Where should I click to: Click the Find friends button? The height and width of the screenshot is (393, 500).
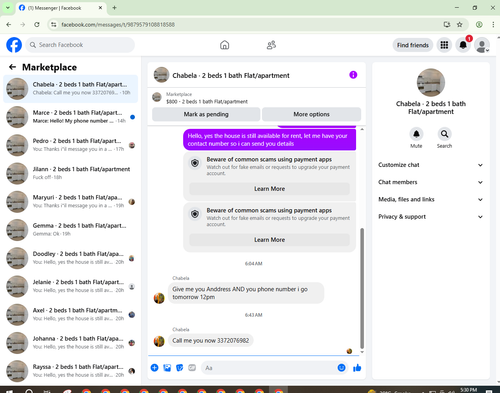(413, 45)
